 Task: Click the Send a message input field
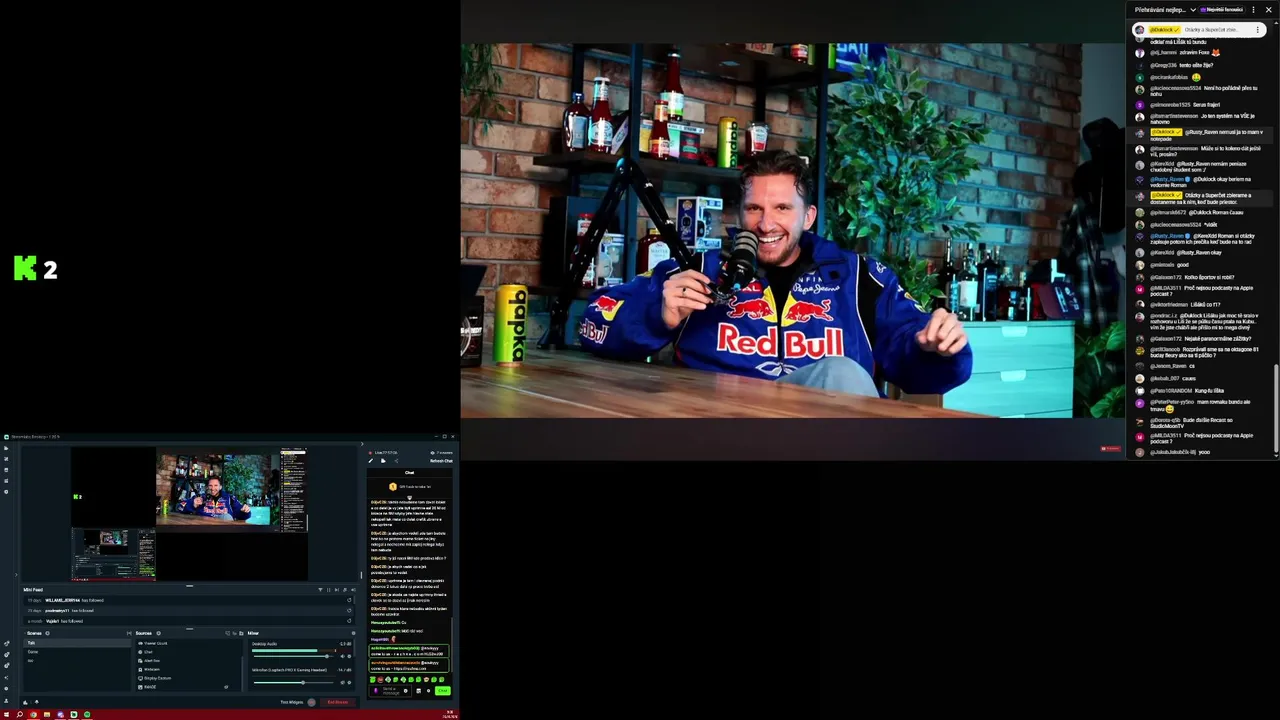(x=390, y=691)
